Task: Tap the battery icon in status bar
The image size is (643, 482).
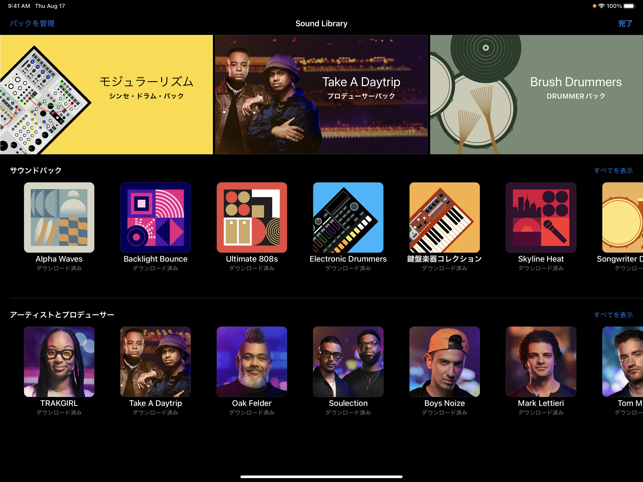Action: point(630,6)
